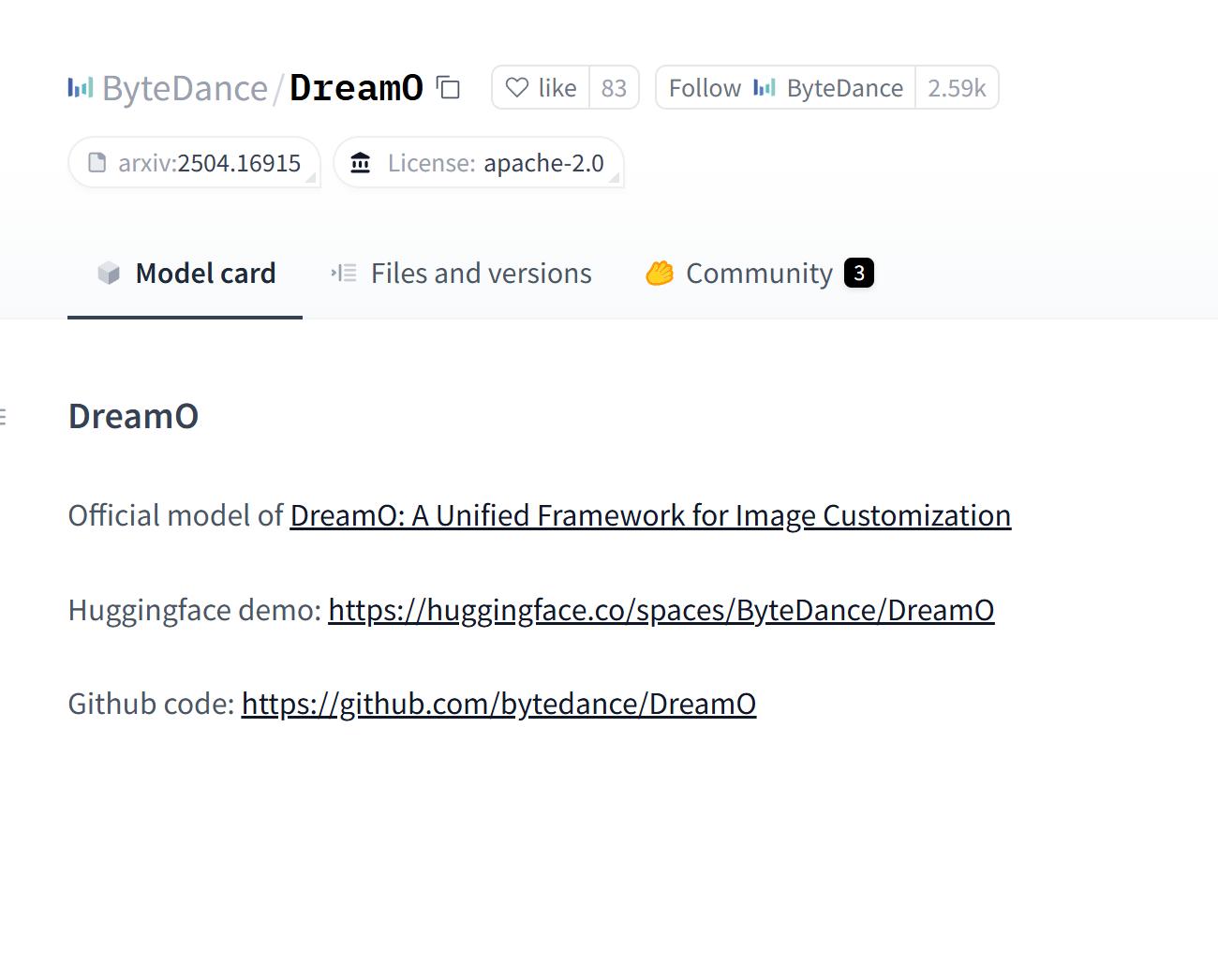The height and width of the screenshot is (980, 1218).
Task: Switch to the Model card tab
Action: pos(186,273)
